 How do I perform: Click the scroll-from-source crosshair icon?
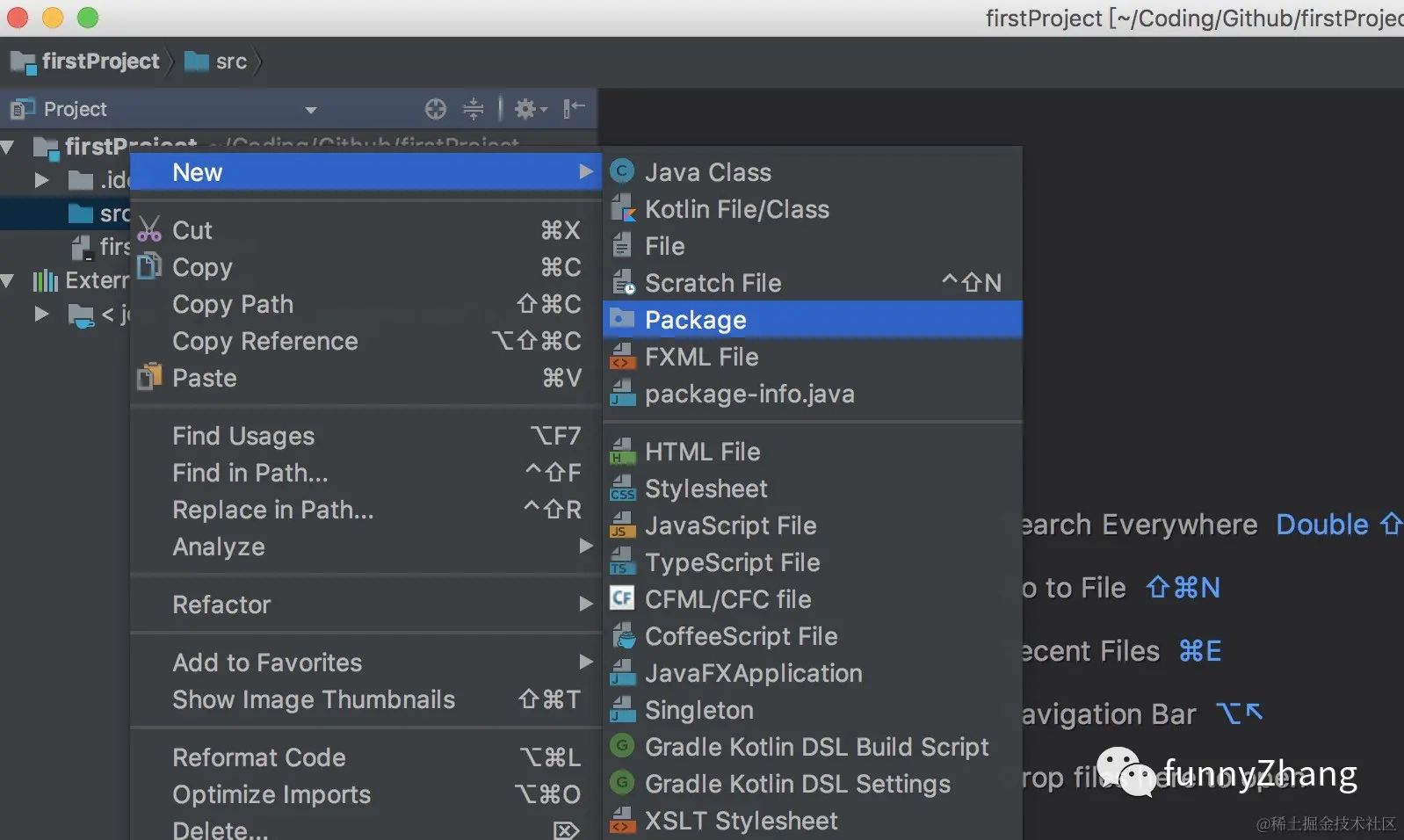click(x=436, y=109)
